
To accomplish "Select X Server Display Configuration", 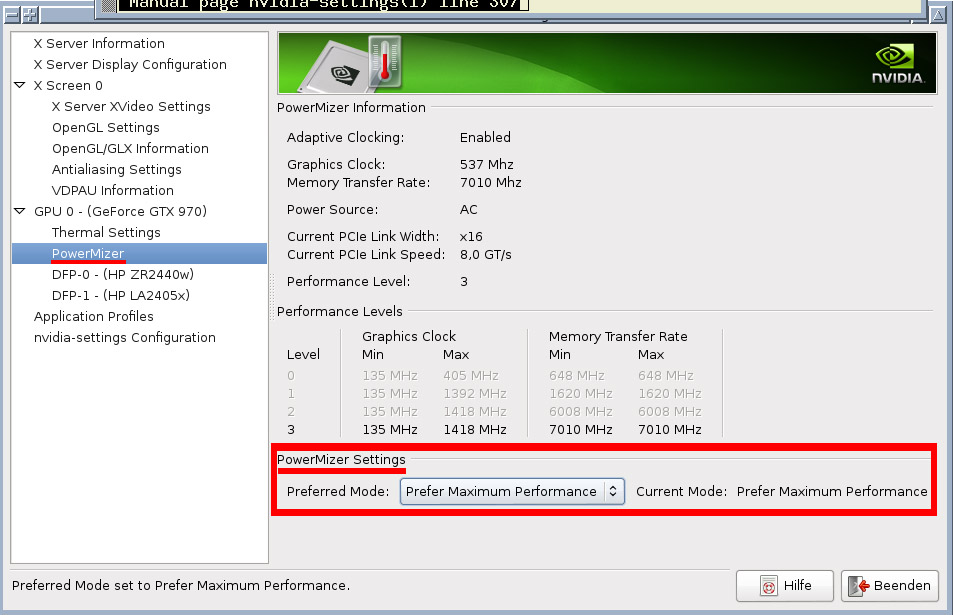I will click(130, 64).
